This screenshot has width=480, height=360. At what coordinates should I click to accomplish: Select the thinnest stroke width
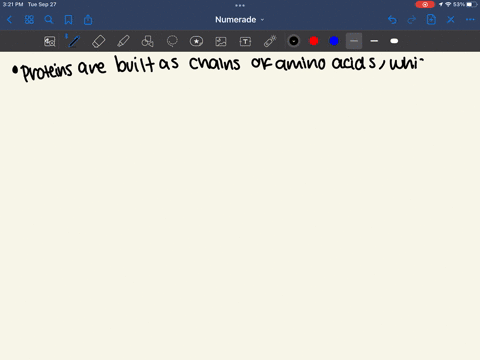click(354, 41)
